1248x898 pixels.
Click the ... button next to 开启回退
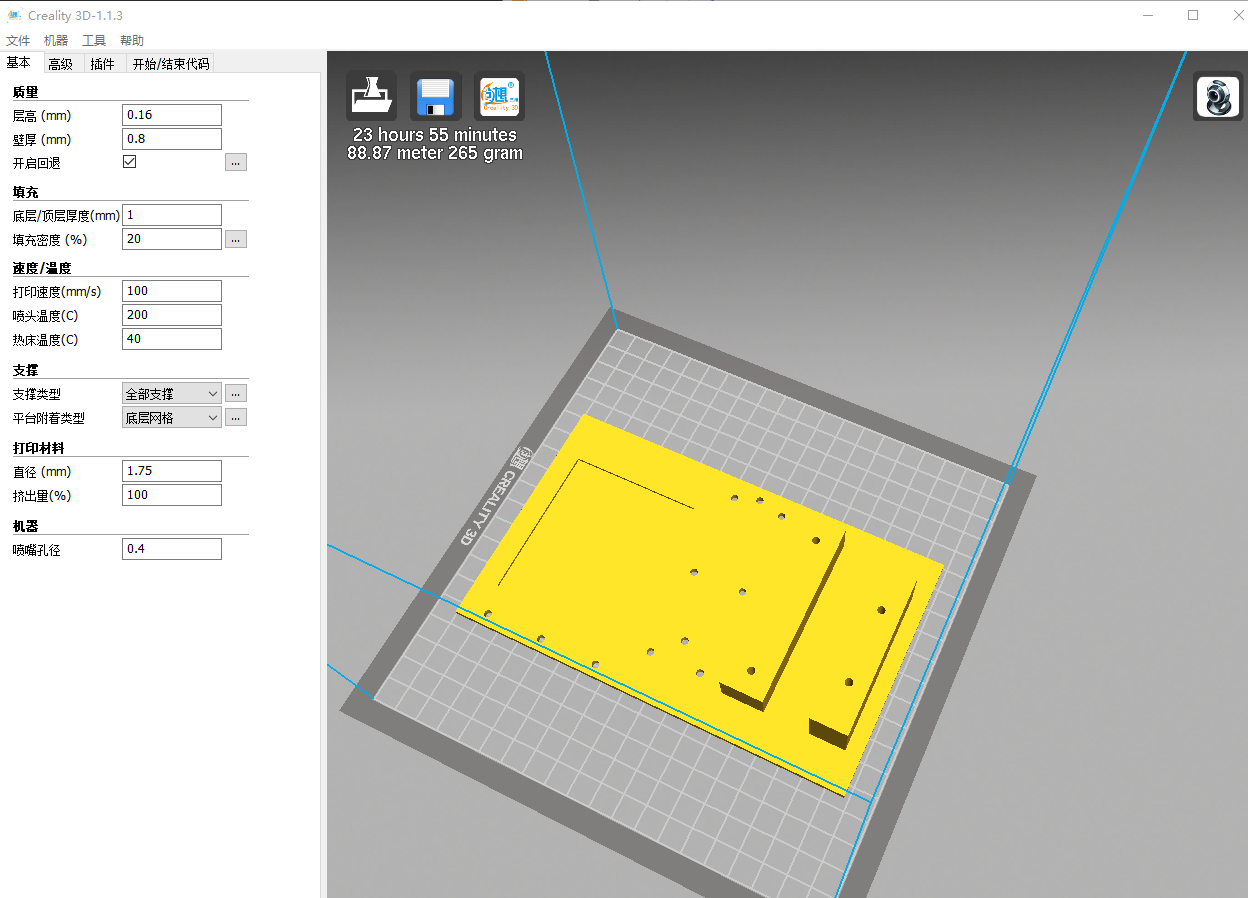tap(236, 162)
